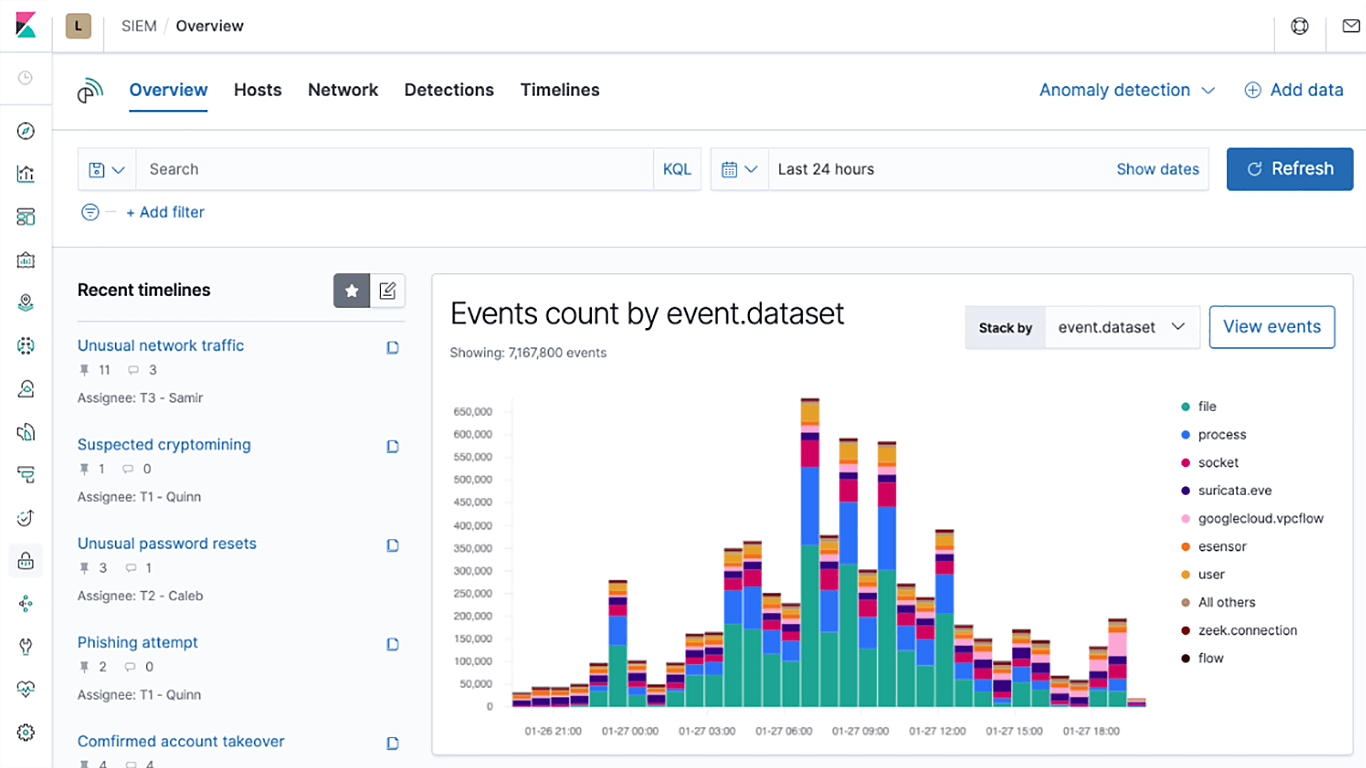Click the mail icon in top bar
Screen dimensions: 1366x768
(1350, 26)
